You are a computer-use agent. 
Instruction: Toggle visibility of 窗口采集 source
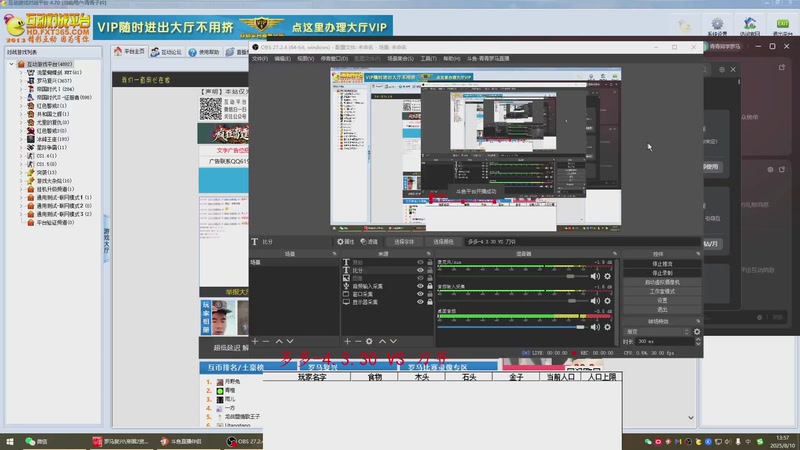tap(420, 294)
